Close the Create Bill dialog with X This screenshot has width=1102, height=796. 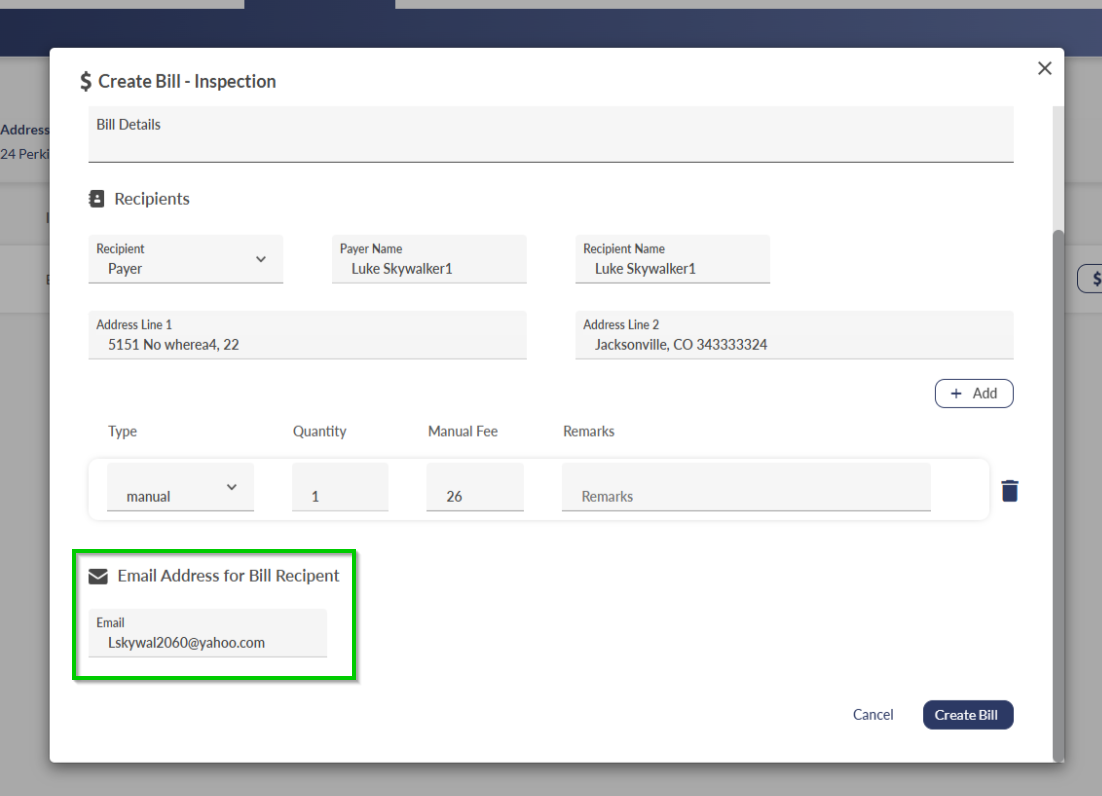(x=1045, y=68)
